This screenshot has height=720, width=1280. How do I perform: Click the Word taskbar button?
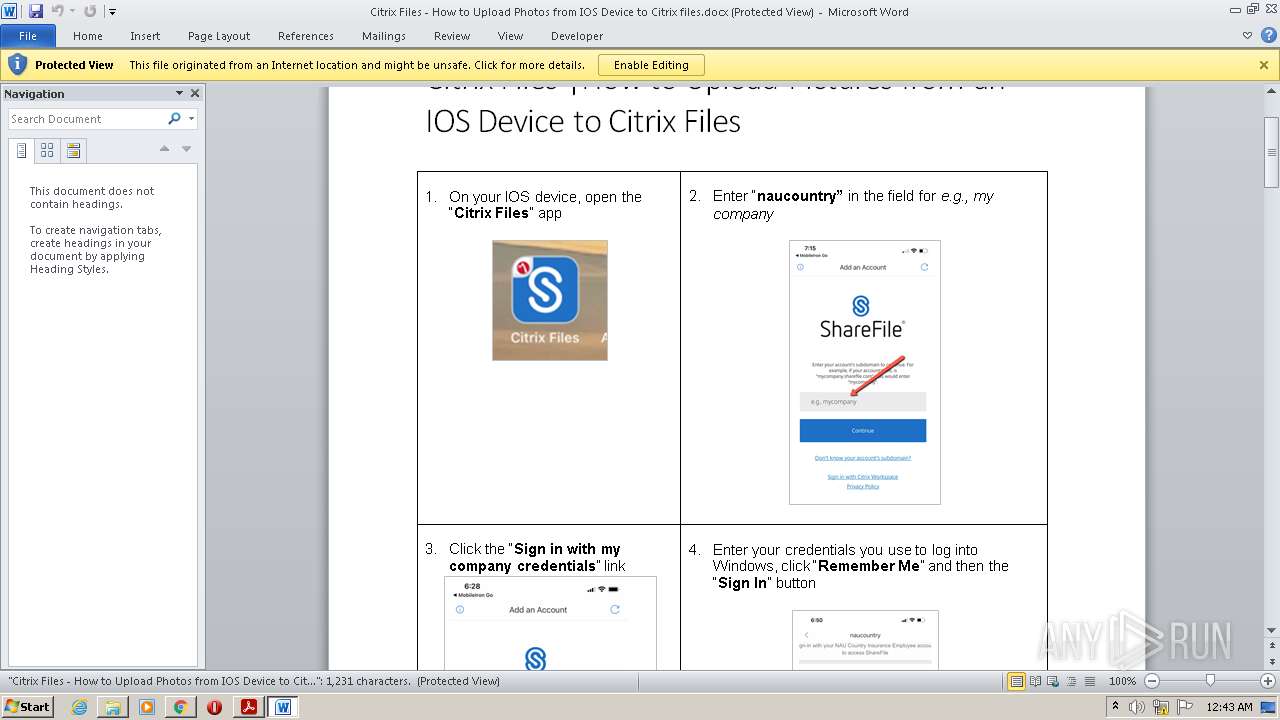point(283,707)
